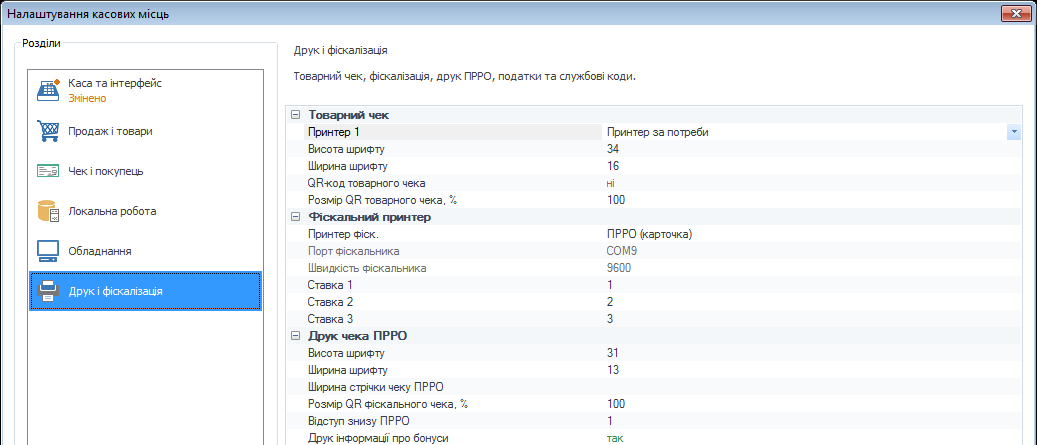Click the Ставка 2 value field
Screen dimensions: 1037x445
[x=812, y=302]
